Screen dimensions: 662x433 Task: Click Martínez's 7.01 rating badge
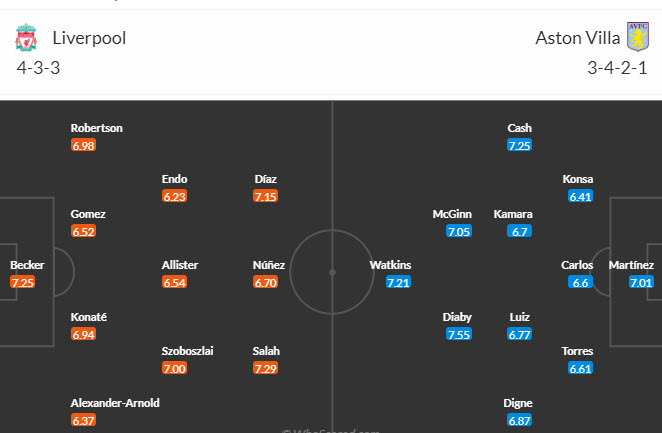(x=641, y=283)
